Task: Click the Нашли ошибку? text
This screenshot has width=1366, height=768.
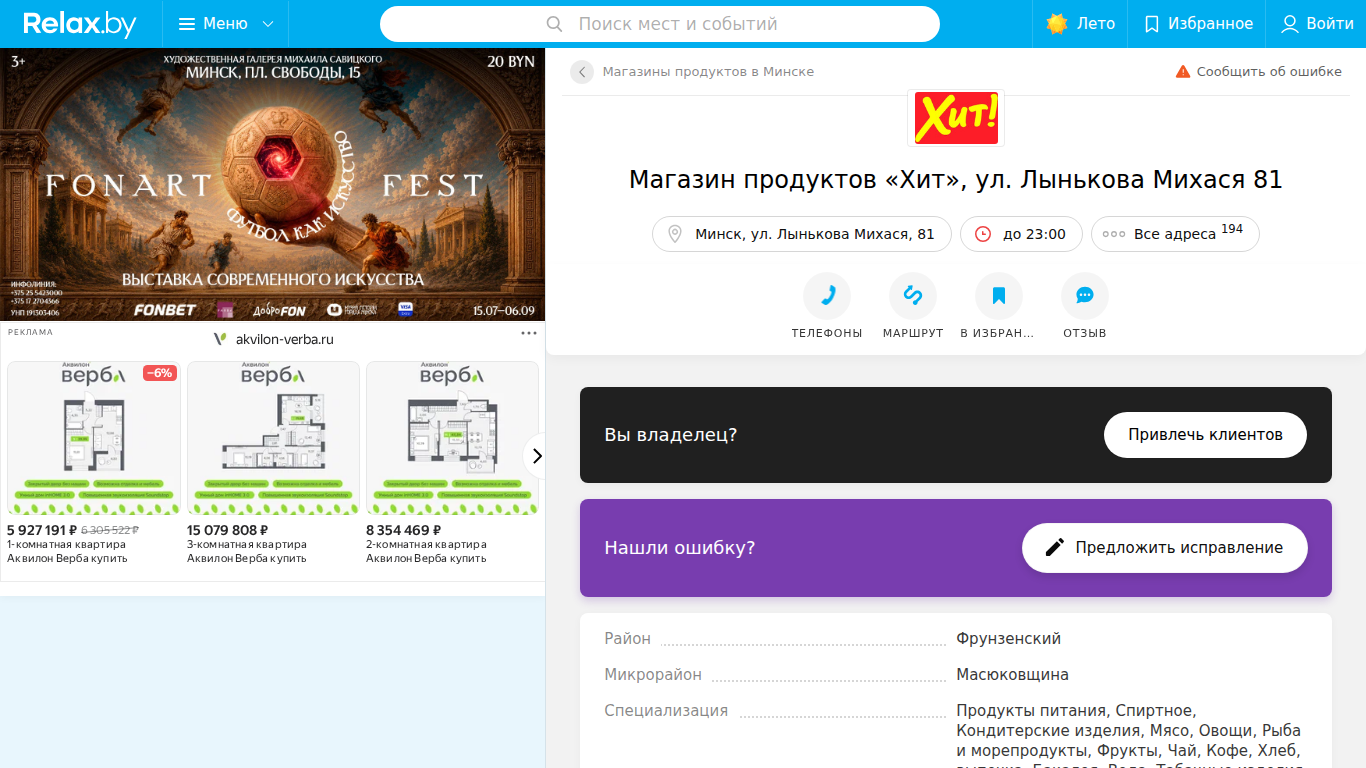Action: click(680, 548)
